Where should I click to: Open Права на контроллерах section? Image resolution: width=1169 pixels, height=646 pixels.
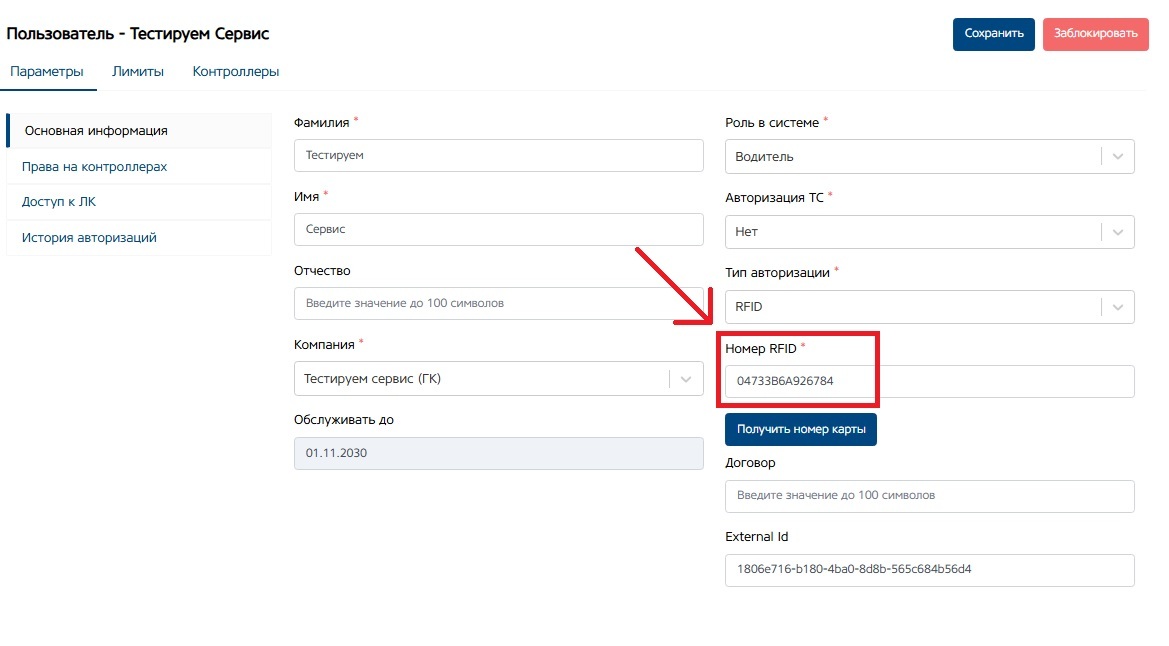pyautogui.click(x=94, y=167)
